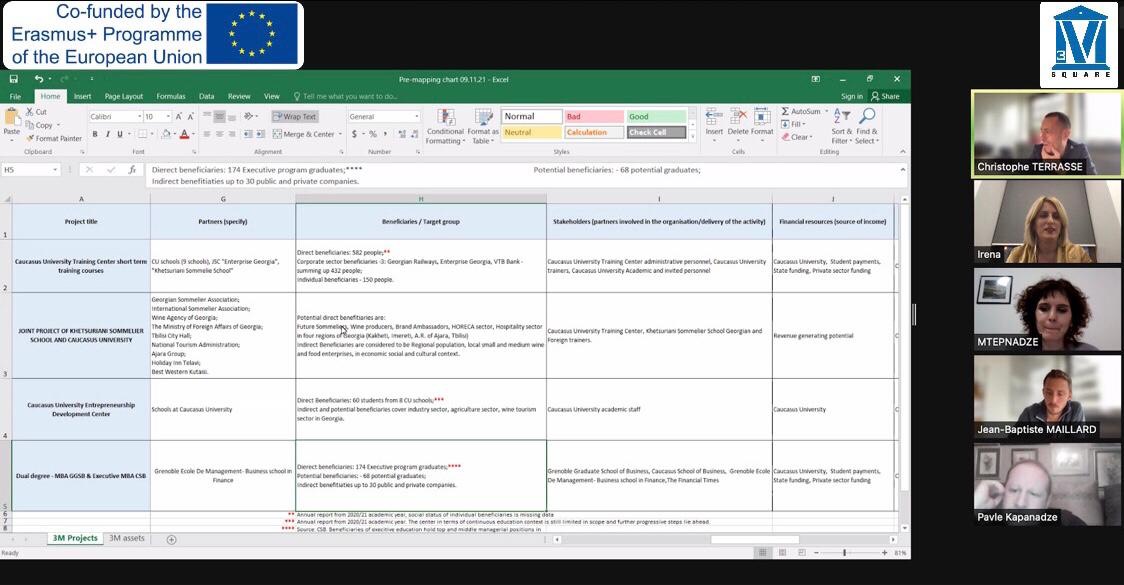1124x585 pixels.
Task: Switch to the Data tab
Action: (x=206, y=96)
